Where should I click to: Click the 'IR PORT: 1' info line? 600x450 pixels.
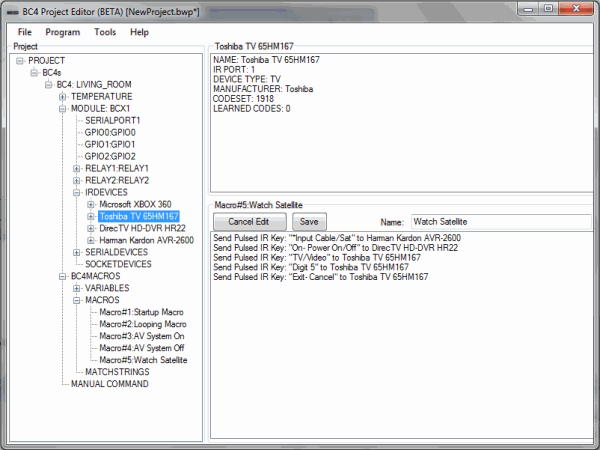click(234, 70)
